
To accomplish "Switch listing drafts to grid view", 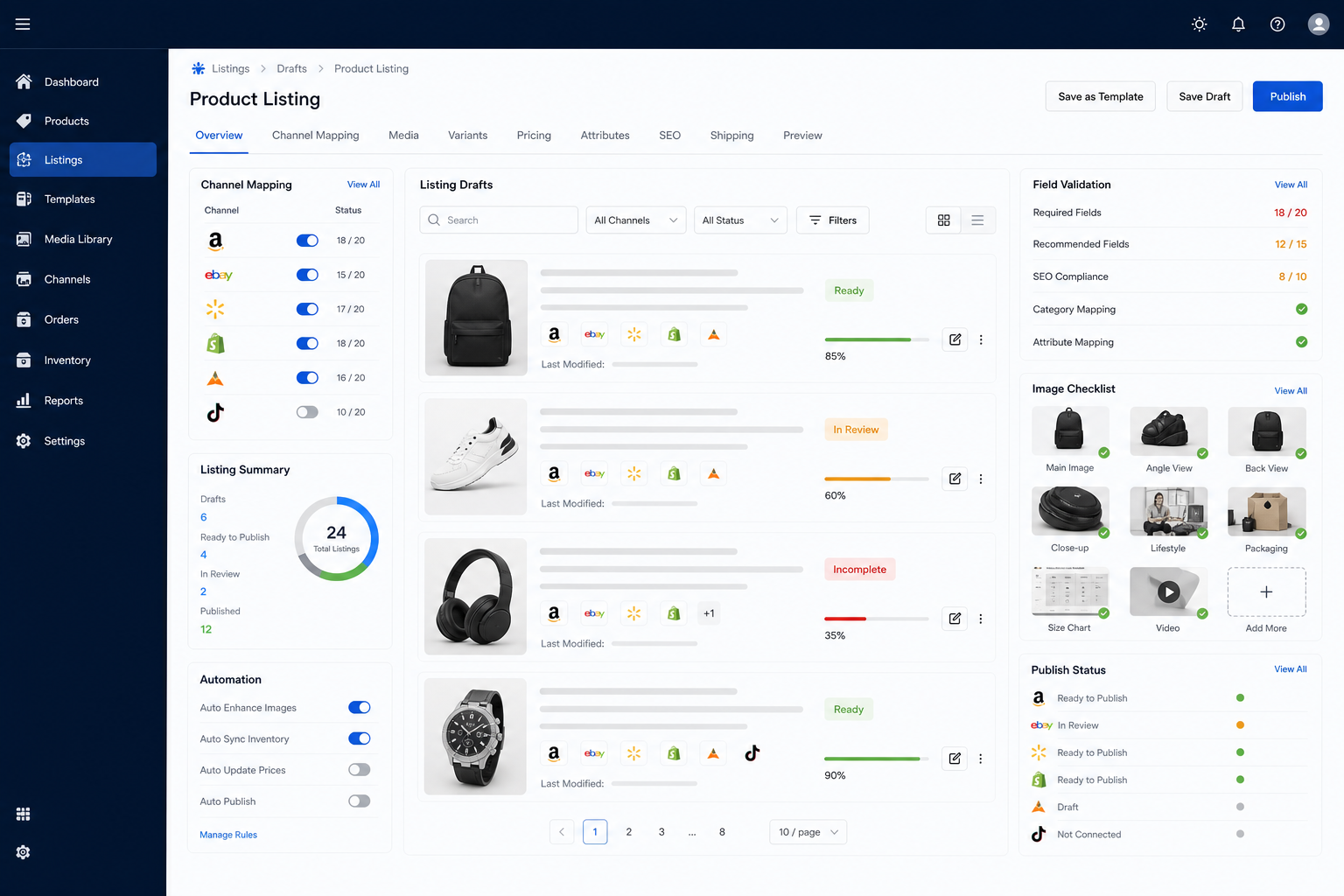I will tap(943, 220).
